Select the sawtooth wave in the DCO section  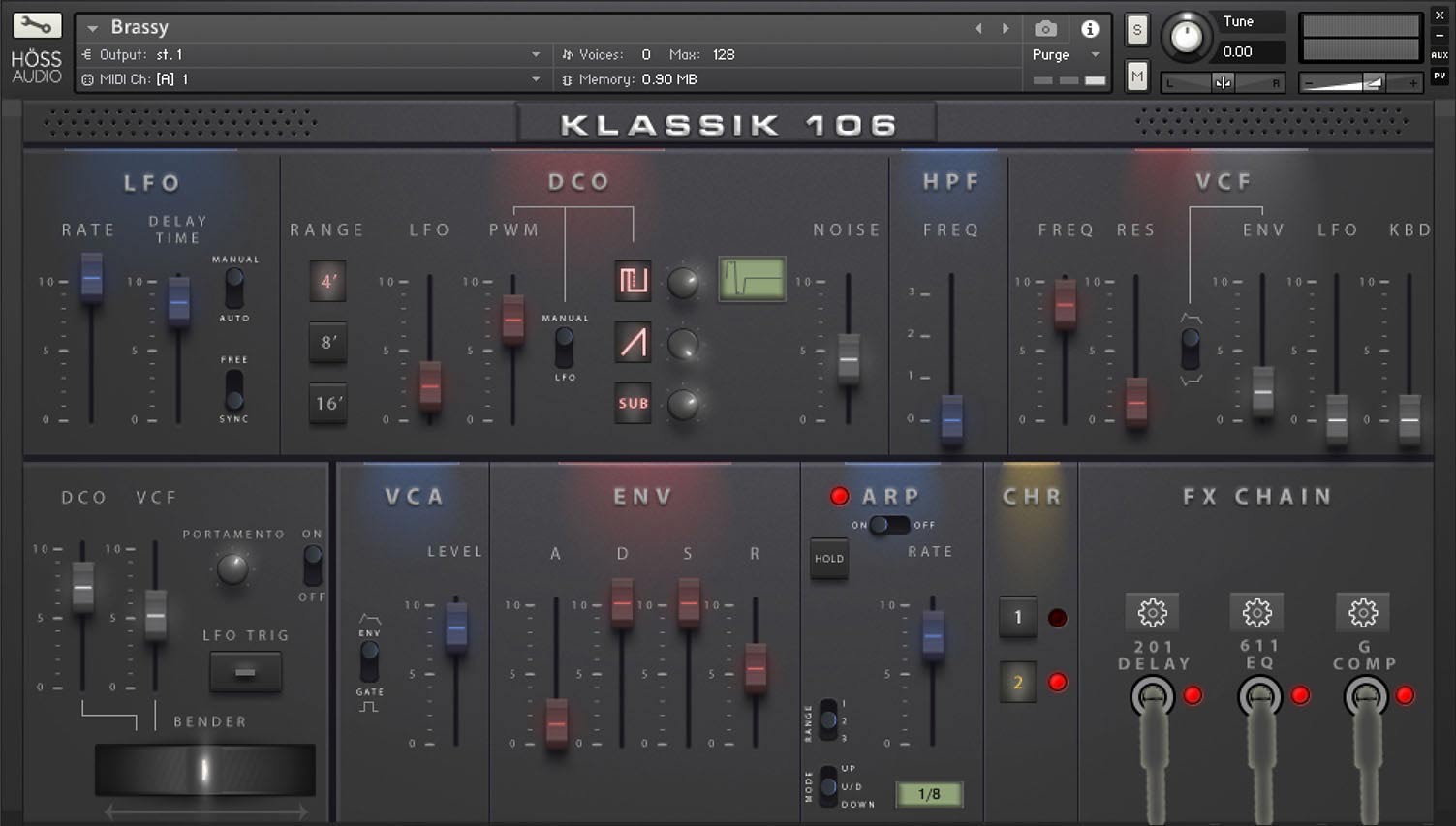pos(633,343)
